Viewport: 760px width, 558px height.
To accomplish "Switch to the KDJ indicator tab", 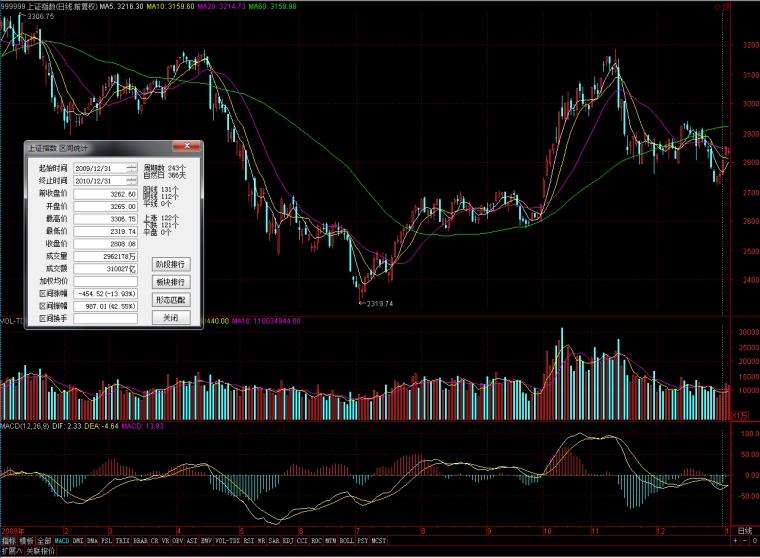I will pos(288,541).
